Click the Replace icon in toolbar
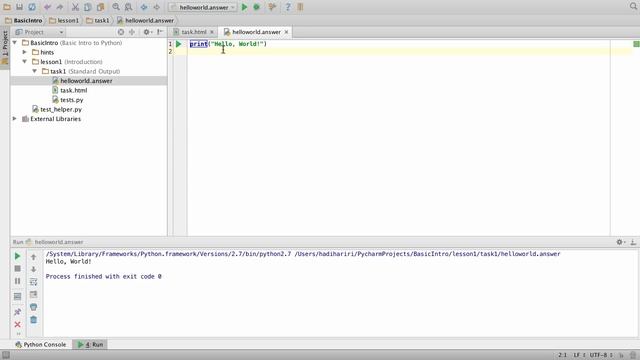640x360 pixels. (129, 7)
